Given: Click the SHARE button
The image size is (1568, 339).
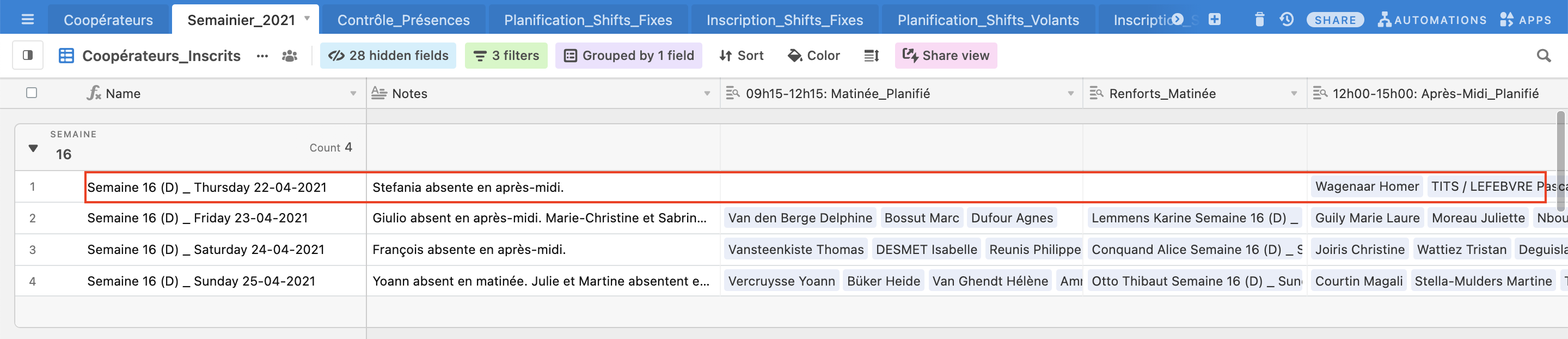Looking at the screenshot, I should pyautogui.click(x=1335, y=20).
